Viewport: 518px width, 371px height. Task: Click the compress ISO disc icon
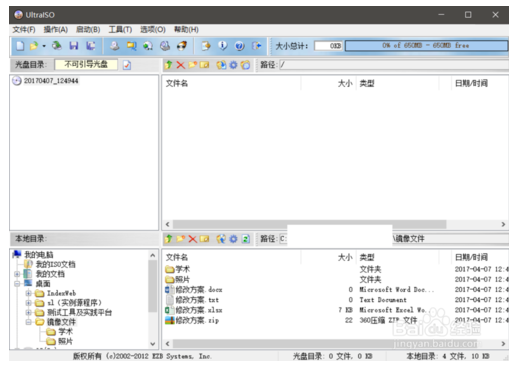click(x=148, y=46)
